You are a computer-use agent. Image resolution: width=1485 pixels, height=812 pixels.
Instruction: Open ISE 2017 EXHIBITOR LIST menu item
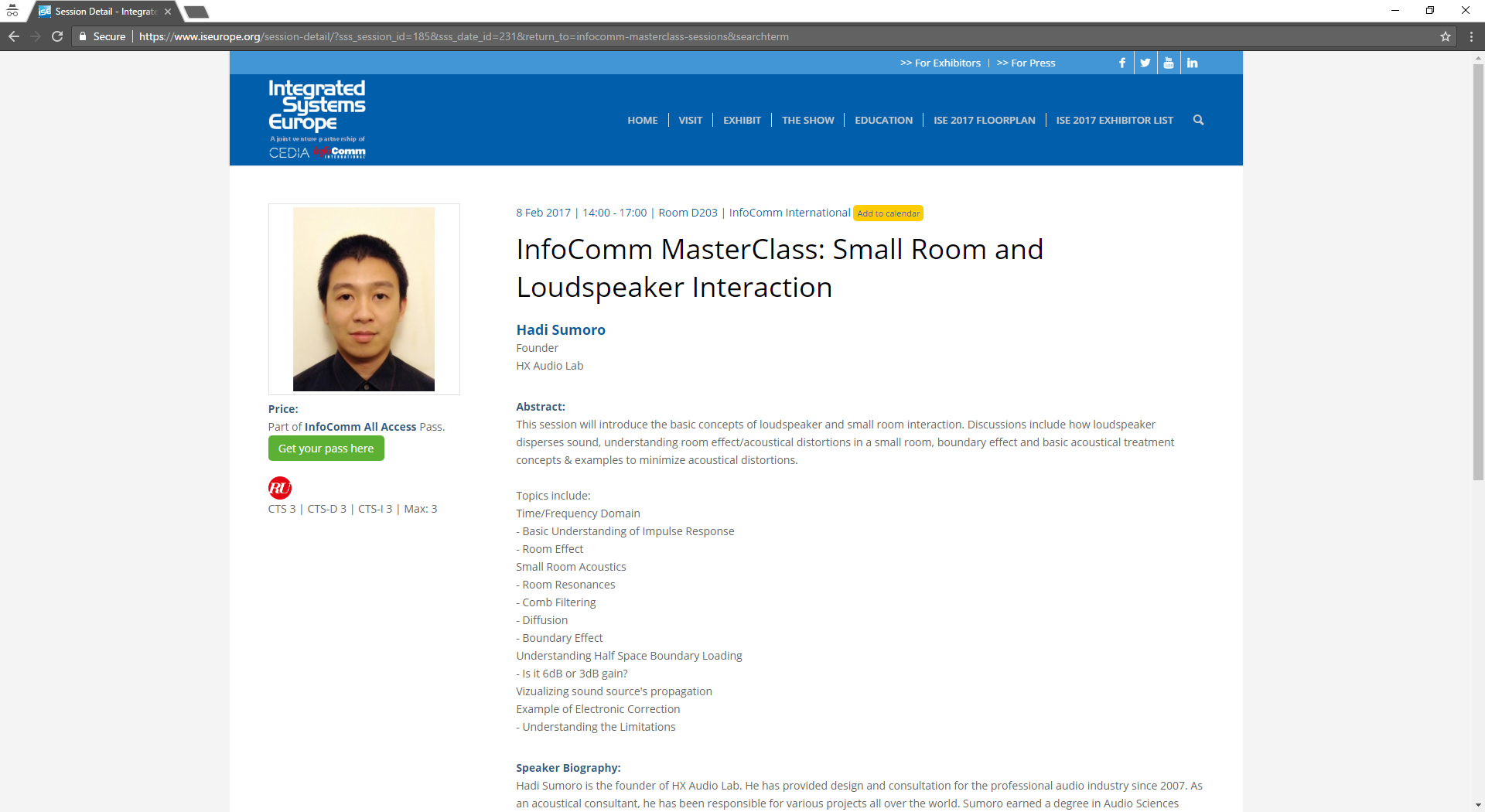pos(1115,120)
